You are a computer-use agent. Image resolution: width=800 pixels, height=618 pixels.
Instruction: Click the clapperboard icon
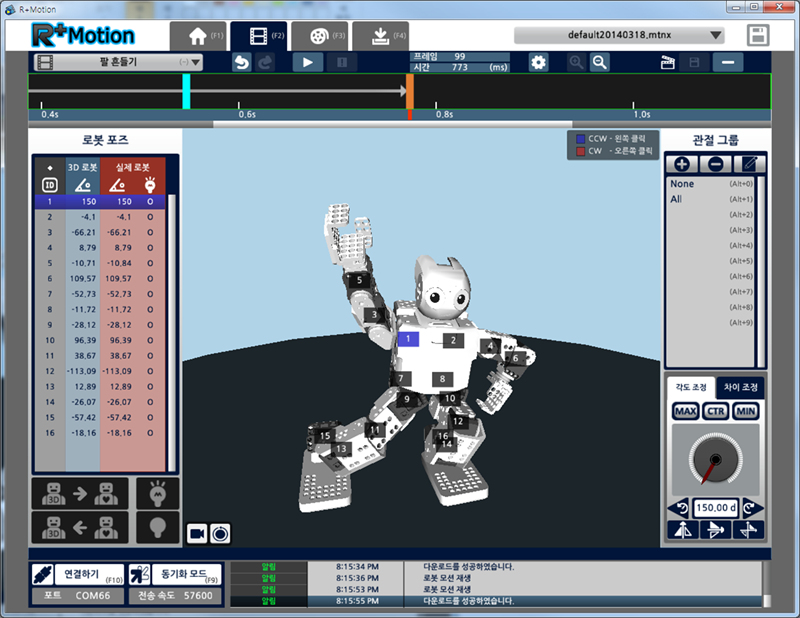click(x=667, y=62)
